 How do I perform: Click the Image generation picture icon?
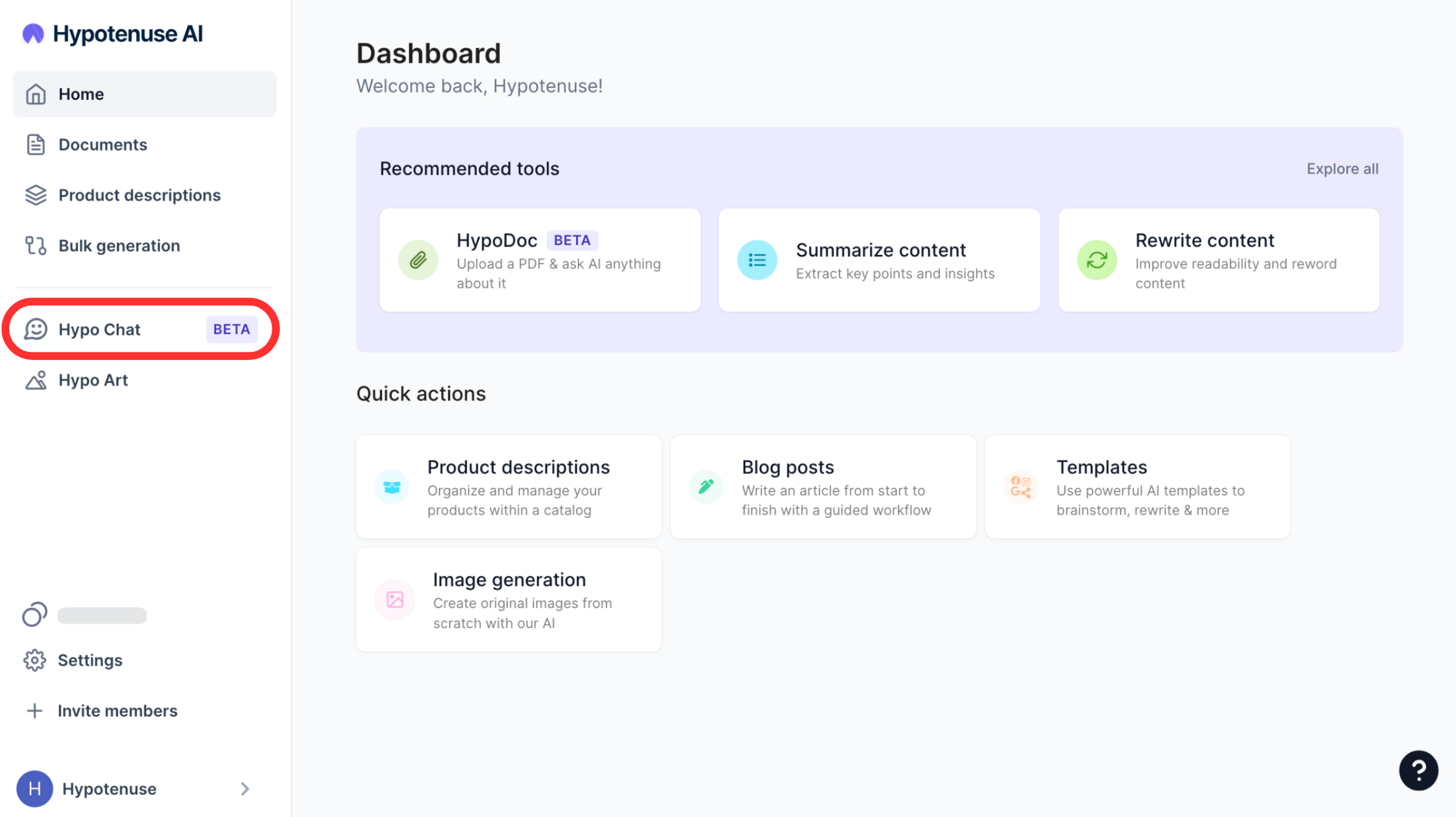[x=395, y=600]
